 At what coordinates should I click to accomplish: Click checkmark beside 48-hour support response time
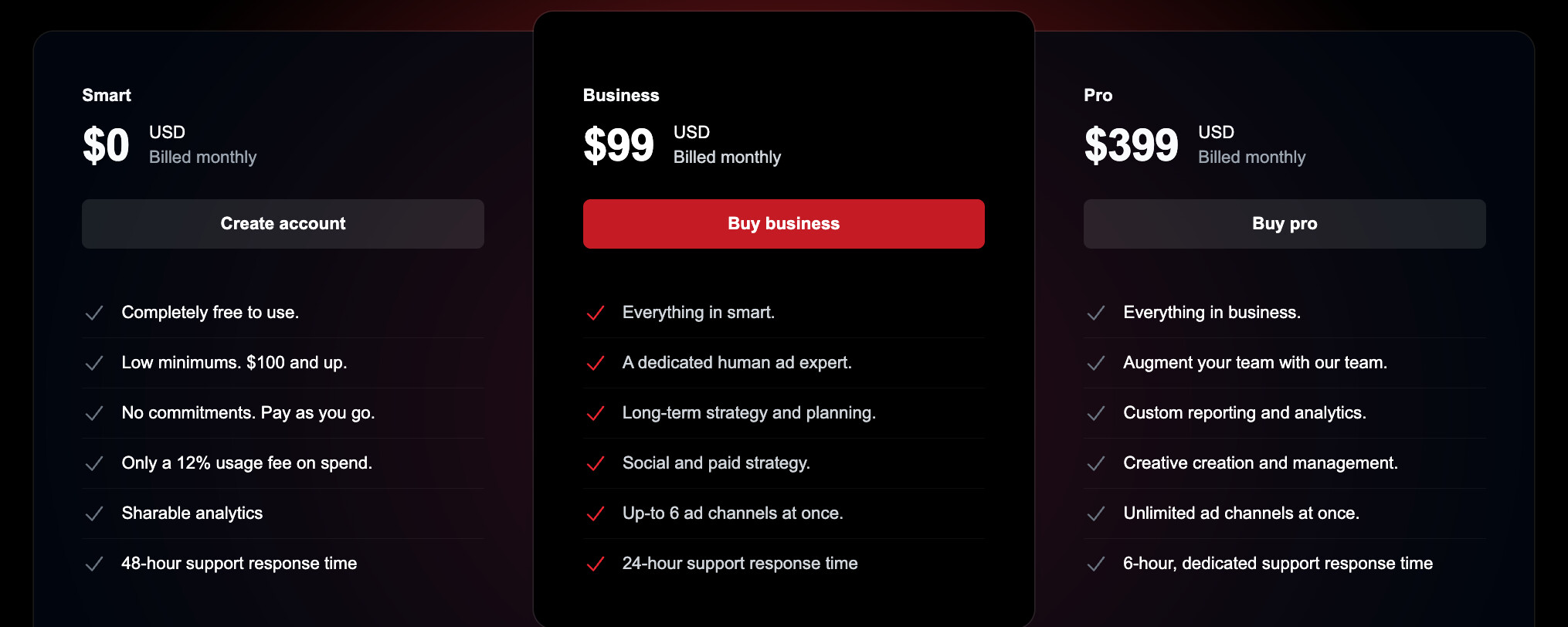94,564
